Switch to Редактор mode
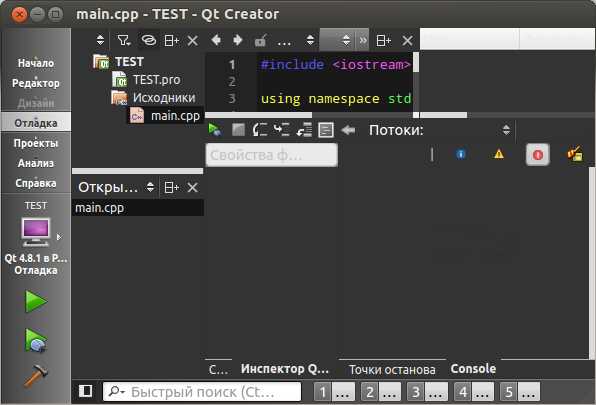Screen dimensions: 596x405 point(36,83)
